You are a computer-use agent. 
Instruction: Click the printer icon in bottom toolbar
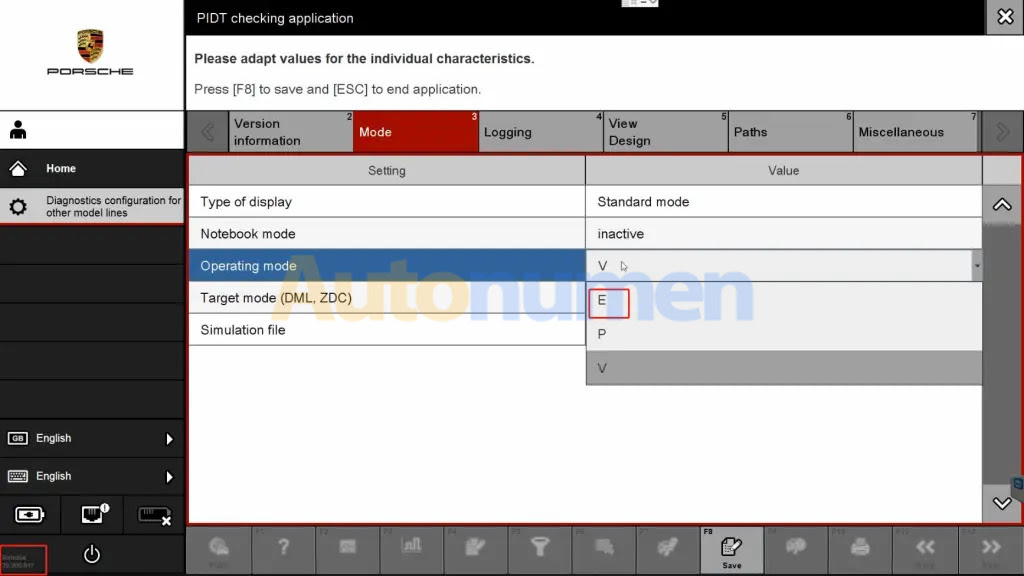click(x=861, y=548)
